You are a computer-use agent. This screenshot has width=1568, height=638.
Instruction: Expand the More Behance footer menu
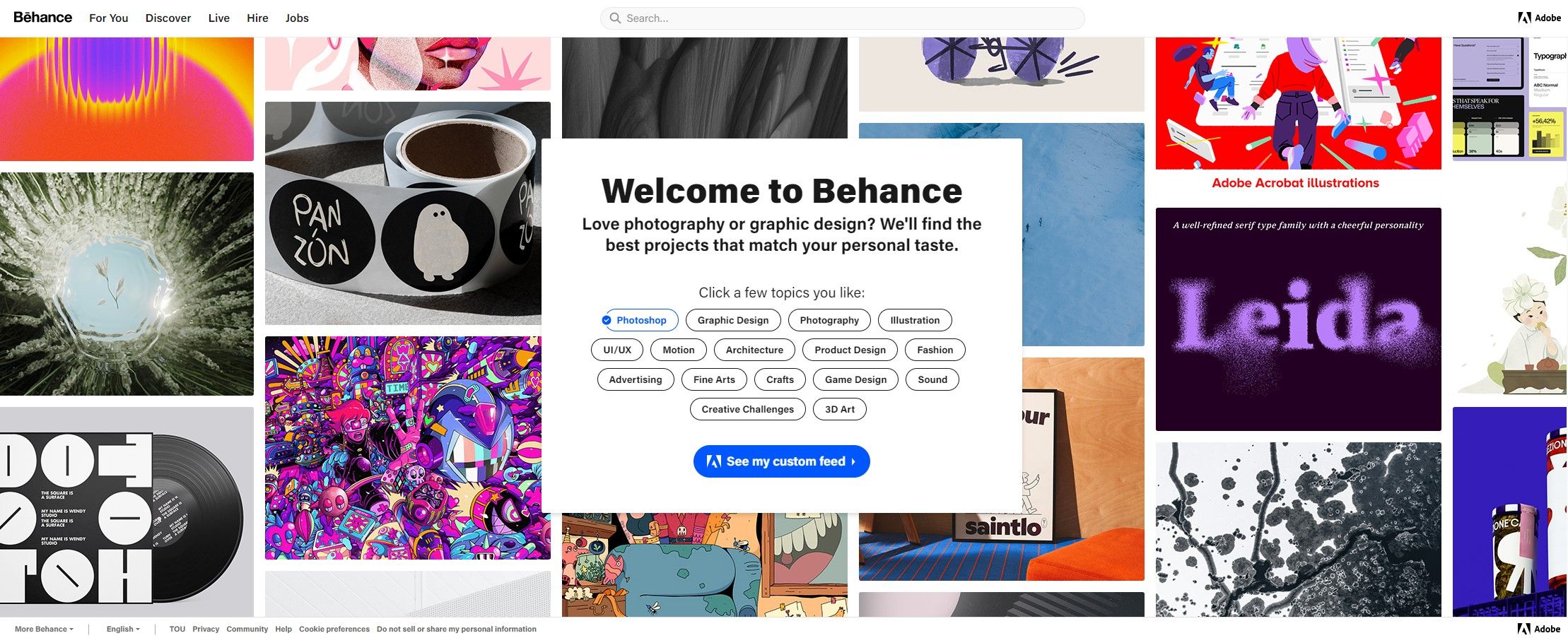[x=44, y=629]
